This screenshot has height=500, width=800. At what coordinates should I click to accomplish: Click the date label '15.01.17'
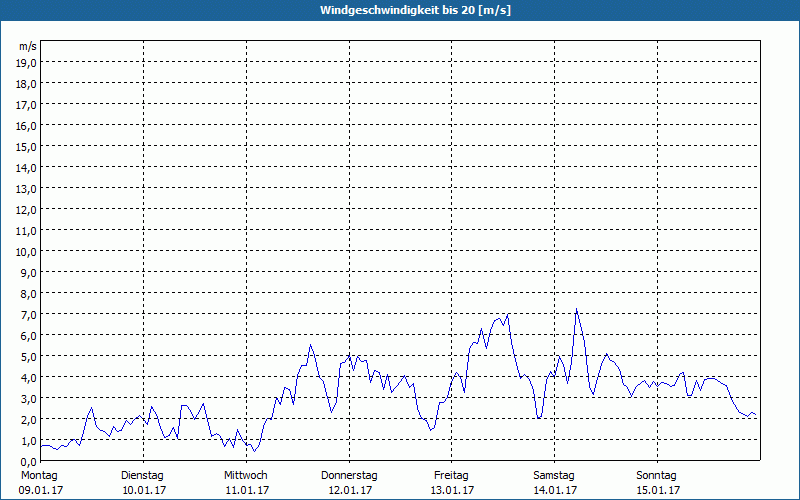657,490
